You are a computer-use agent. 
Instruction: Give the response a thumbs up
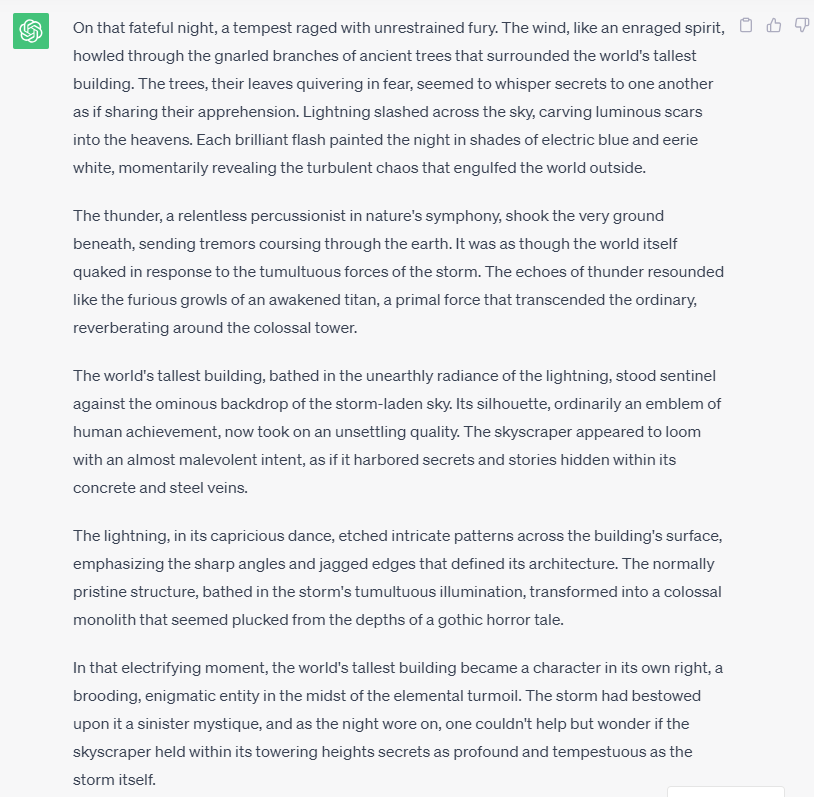(774, 25)
